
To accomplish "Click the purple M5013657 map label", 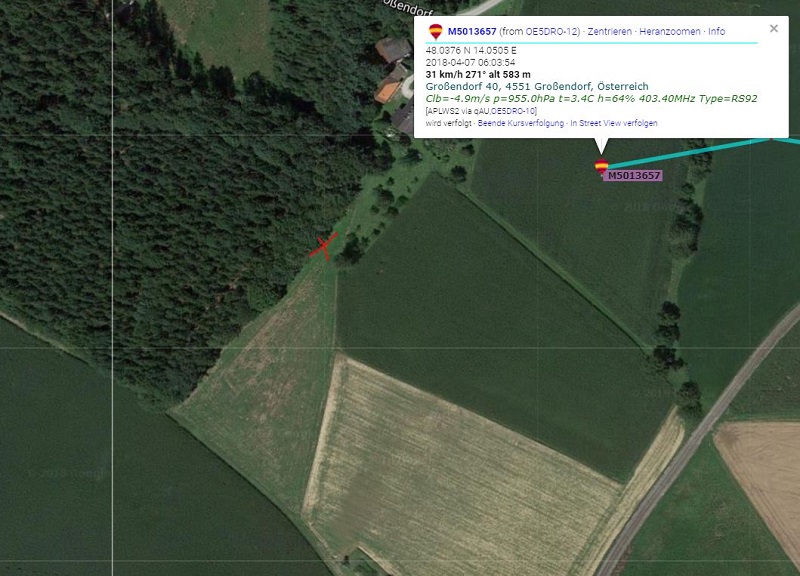I will point(633,176).
